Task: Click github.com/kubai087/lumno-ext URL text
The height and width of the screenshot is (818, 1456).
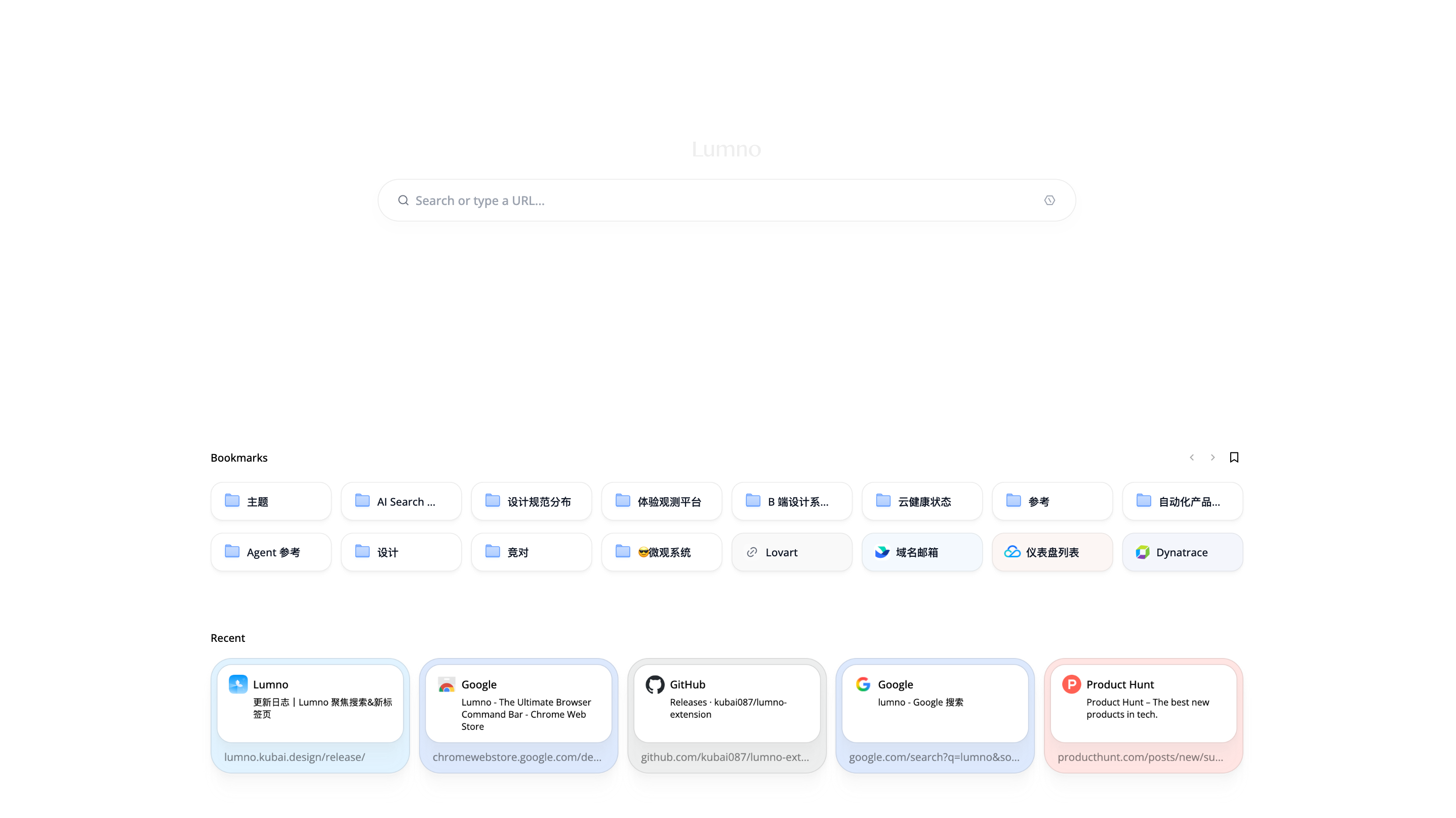Action: click(x=724, y=757)
